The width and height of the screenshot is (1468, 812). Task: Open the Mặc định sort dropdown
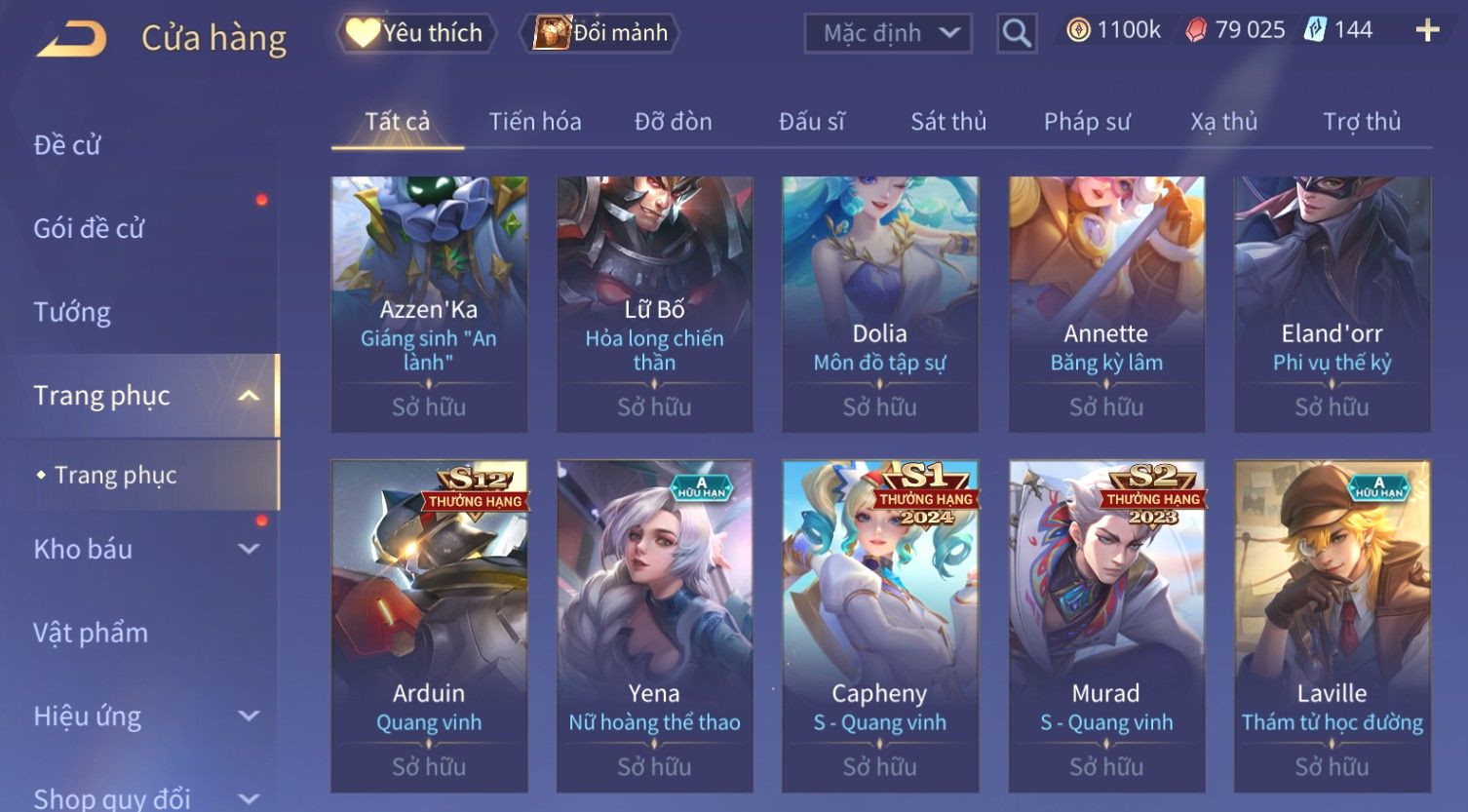coord(888,33)
